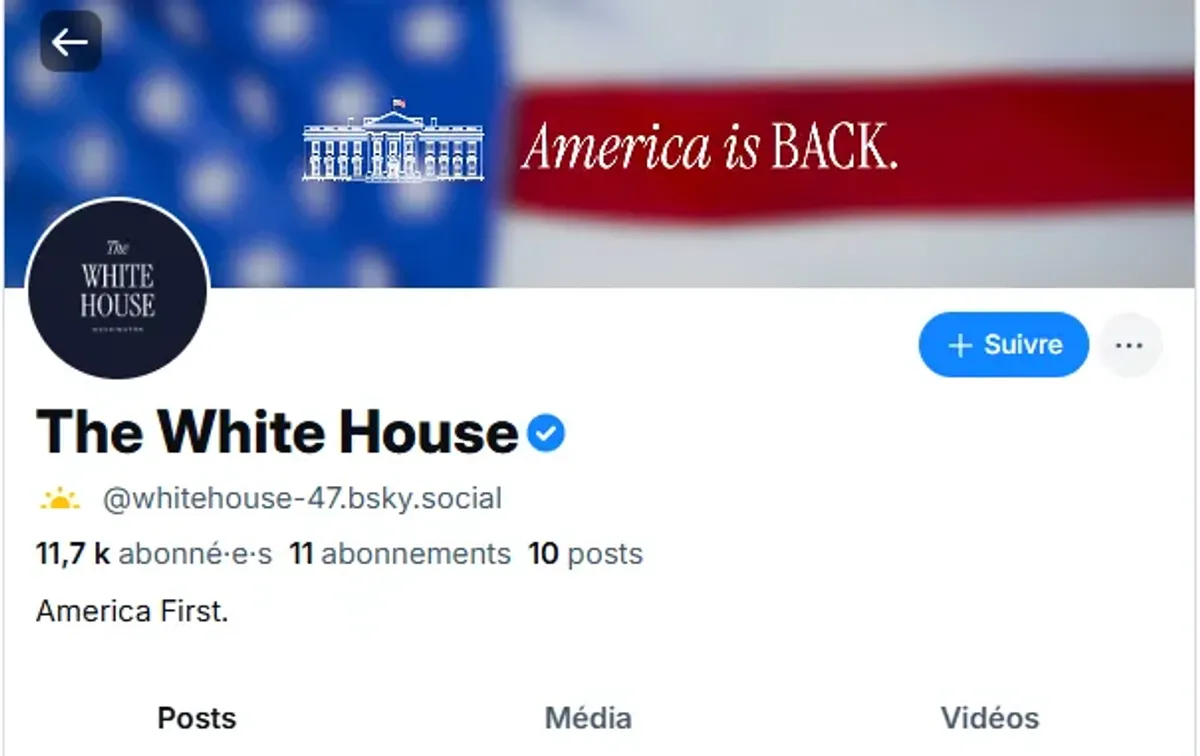This screenshot has height=756, width=1200.
Task: Open the White House profile avatar
Action: coord(118,289)
